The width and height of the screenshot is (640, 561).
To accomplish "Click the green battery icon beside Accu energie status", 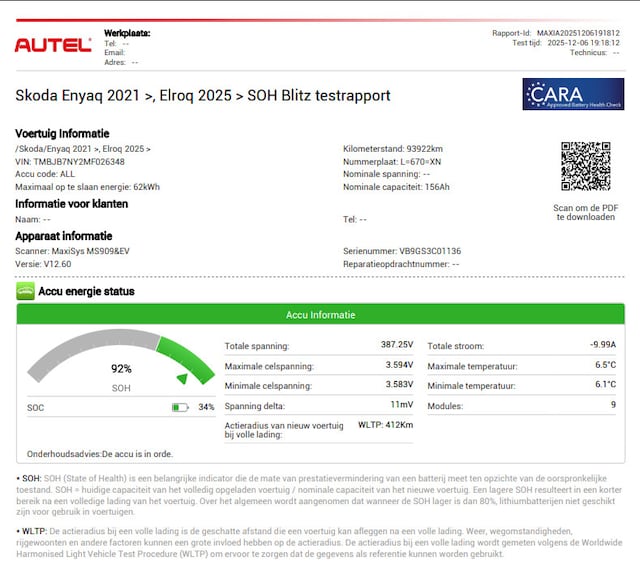I will click(25, 291).
